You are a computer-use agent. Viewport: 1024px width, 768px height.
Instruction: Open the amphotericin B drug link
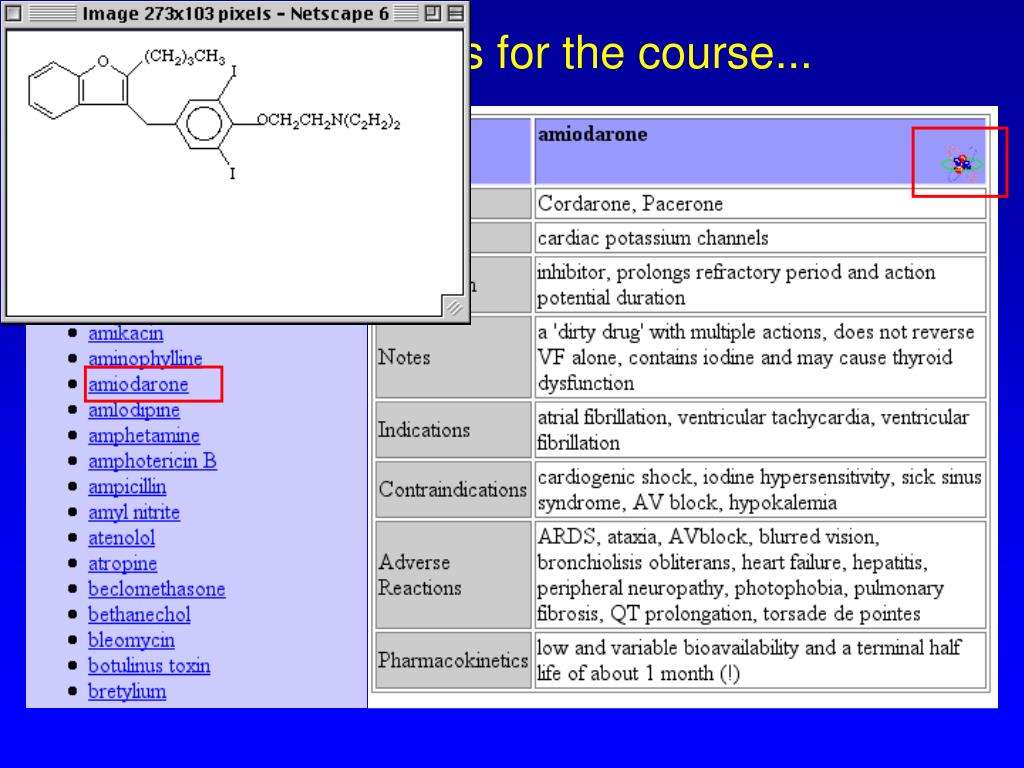point(152,461)
